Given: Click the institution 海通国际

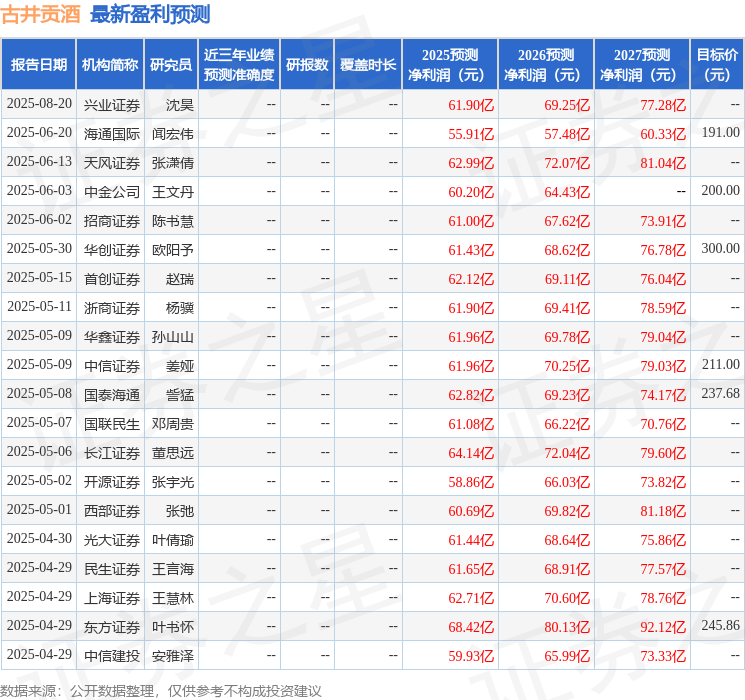Looking at the screenshot, I should click(112, 134).
